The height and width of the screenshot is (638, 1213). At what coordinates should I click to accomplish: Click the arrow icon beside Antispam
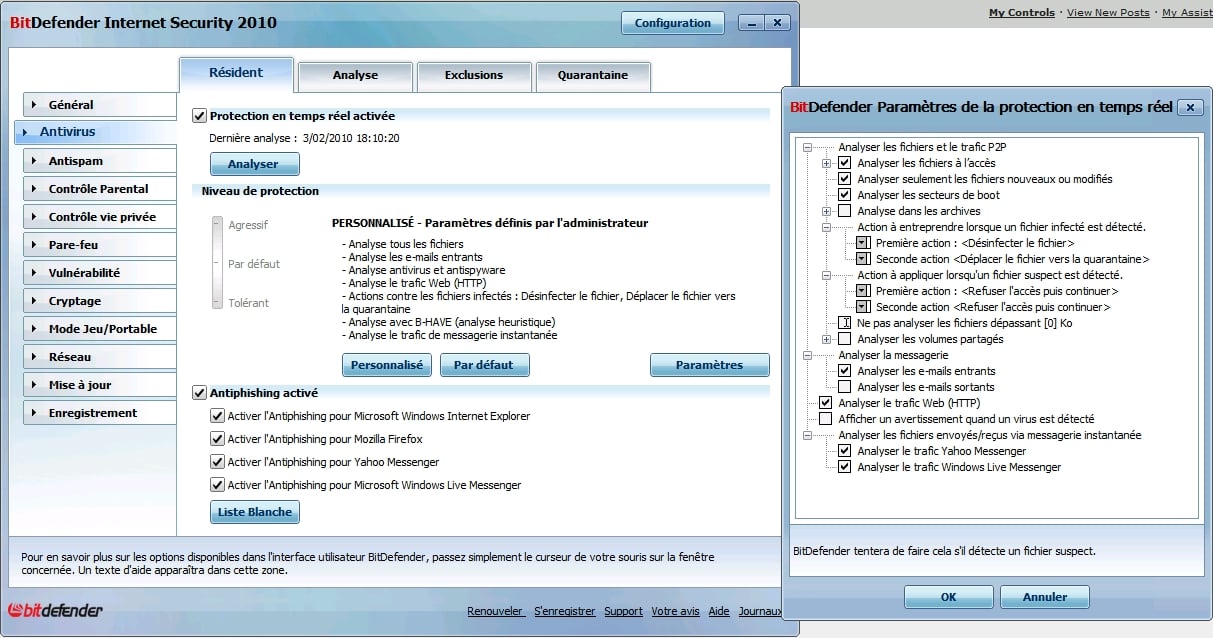[x=33, y=161]
